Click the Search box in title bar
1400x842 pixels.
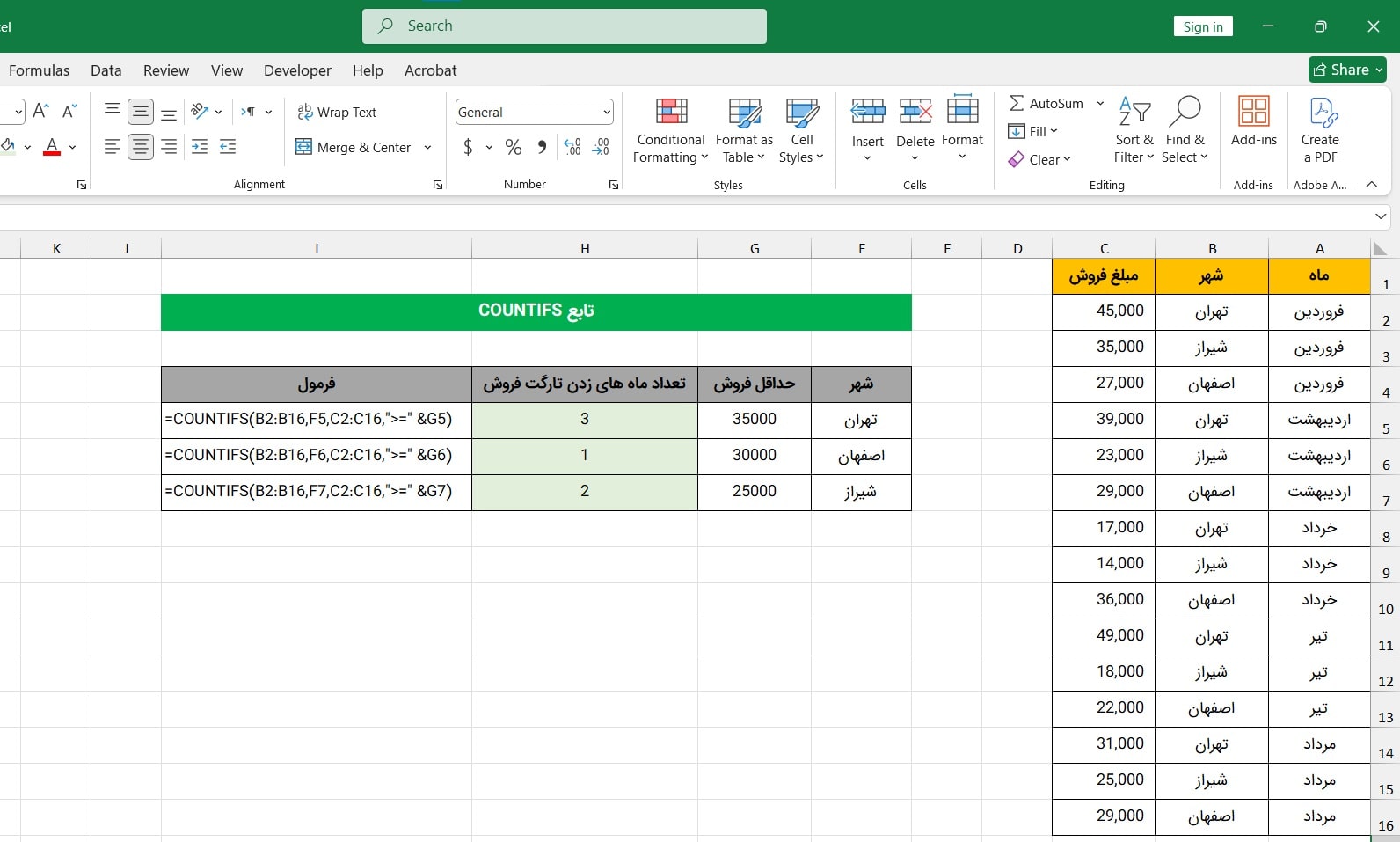pos(565,26)
